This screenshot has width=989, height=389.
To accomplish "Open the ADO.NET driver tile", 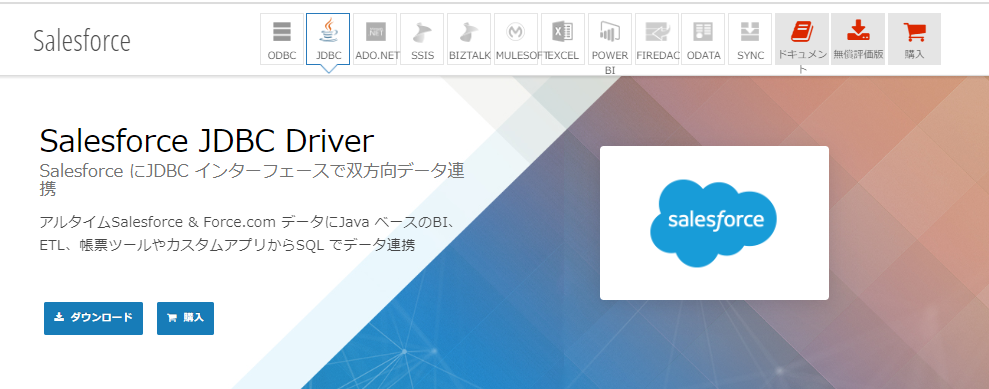I will click(376, 38).
